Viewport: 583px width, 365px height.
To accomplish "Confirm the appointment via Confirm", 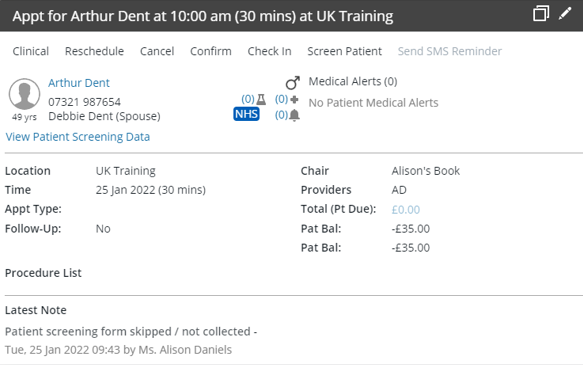I will pos(211,51).
